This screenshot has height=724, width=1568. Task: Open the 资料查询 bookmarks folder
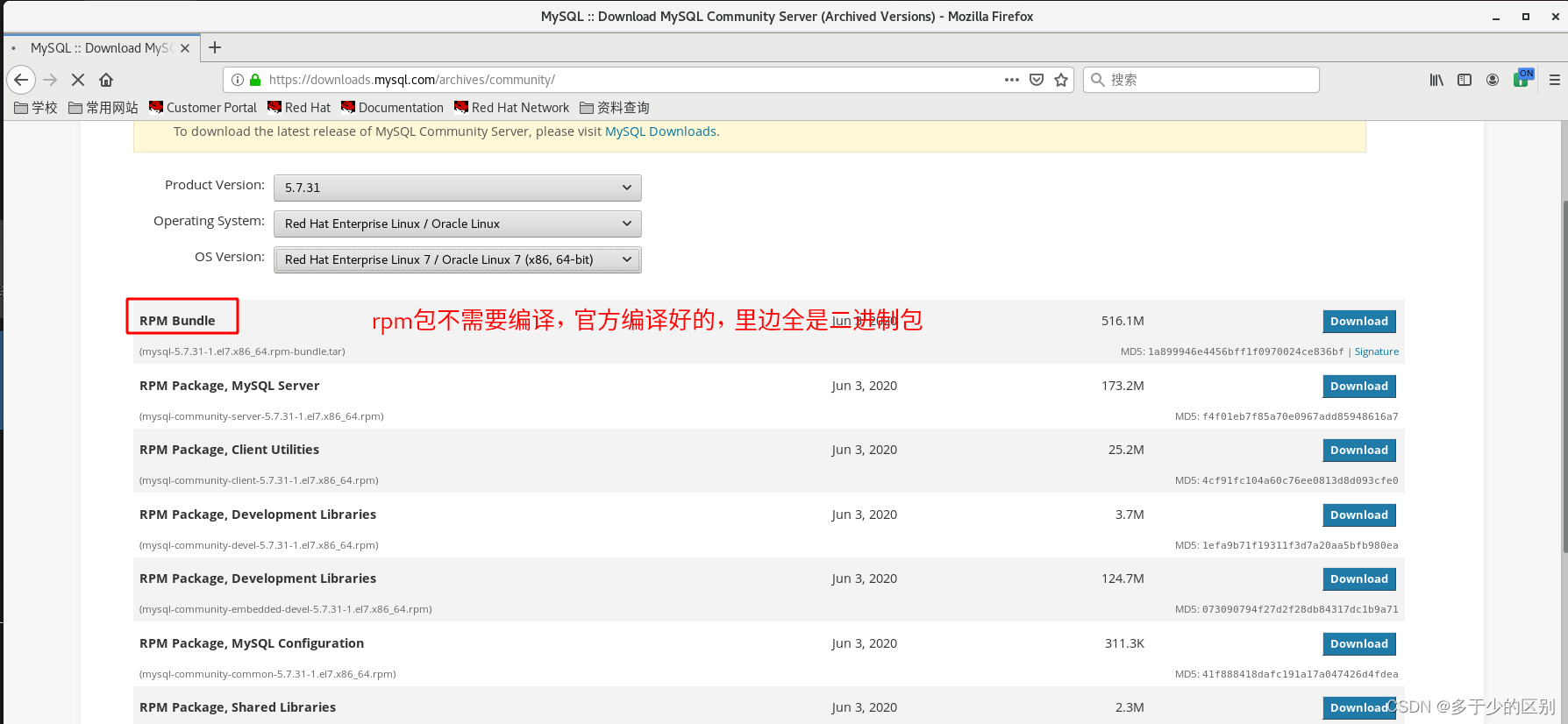tap(615, 108)
